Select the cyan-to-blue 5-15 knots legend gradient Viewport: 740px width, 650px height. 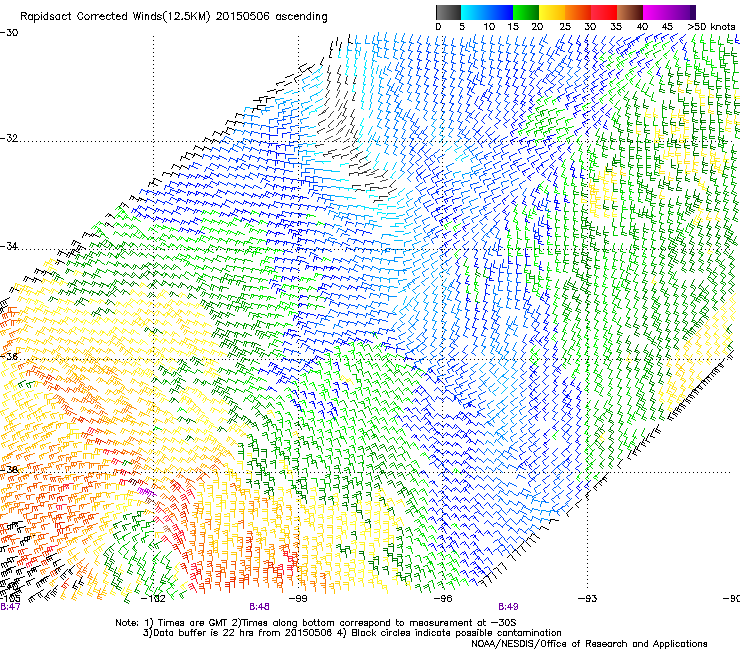(487, 12)
